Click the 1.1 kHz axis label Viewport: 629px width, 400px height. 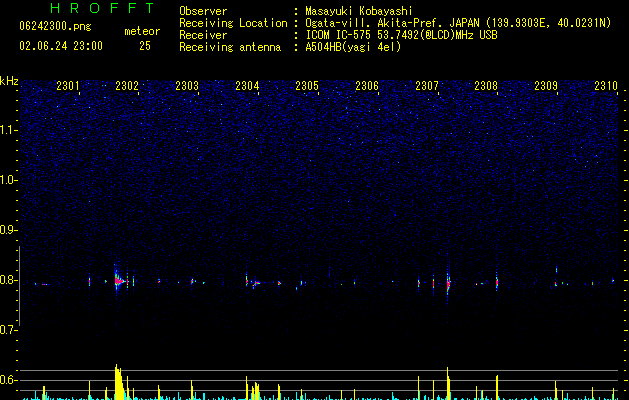(x=8, y=130)
